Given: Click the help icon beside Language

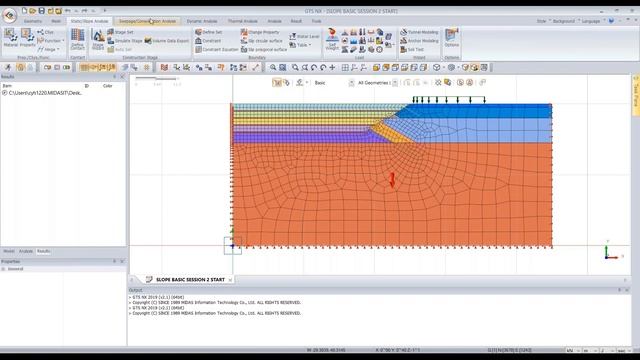Looking at the screenshot, I should (611, 21).
